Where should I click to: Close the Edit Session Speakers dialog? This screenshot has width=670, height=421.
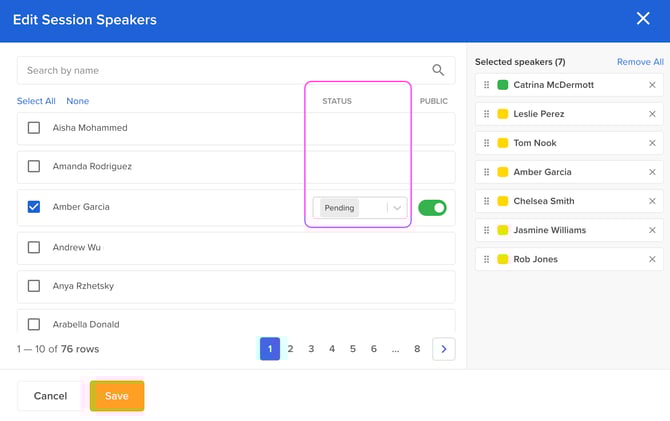point(643,19)
